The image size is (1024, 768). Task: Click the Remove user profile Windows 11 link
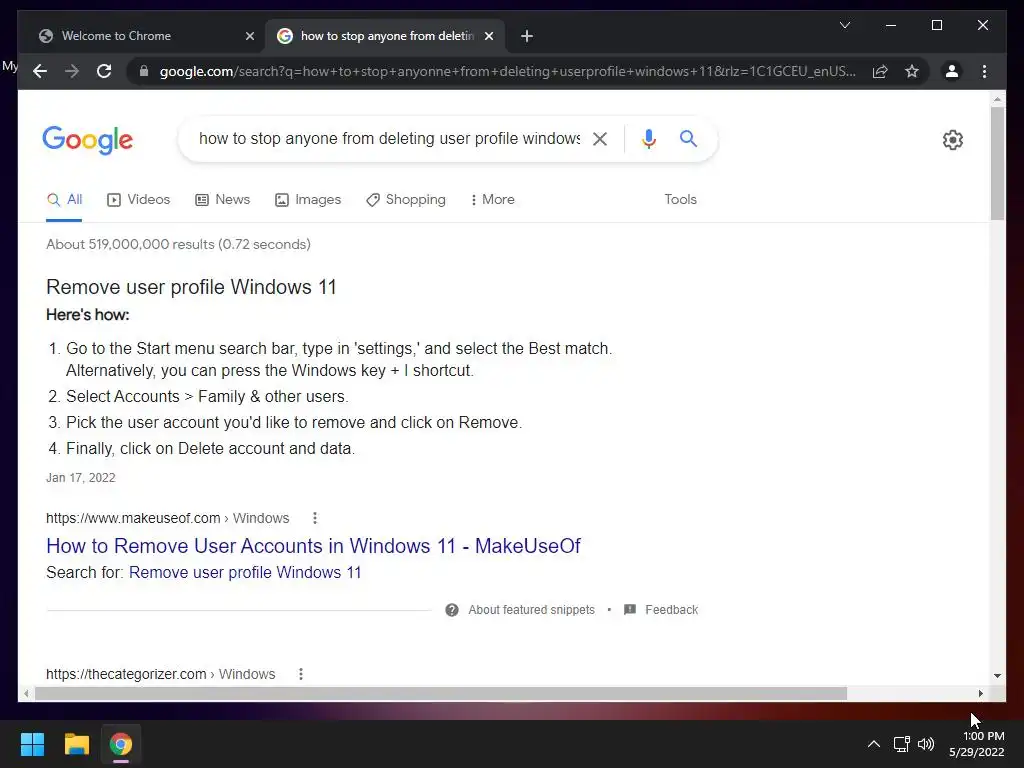[245, 573]
